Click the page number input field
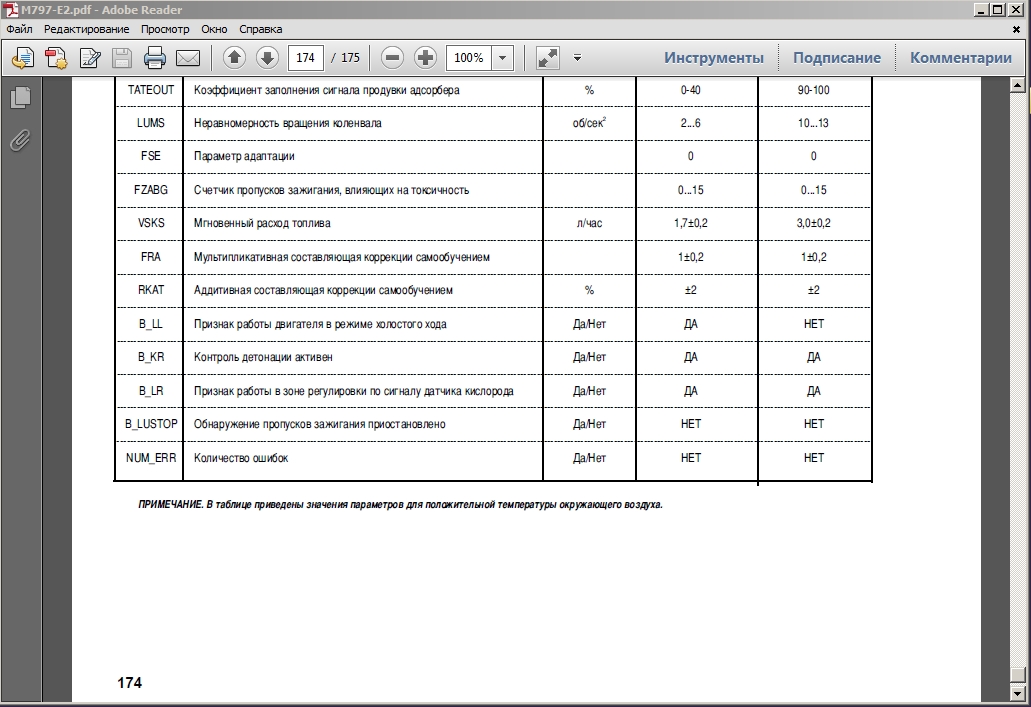Screen dimensions: 1031x707 [305, 58]
